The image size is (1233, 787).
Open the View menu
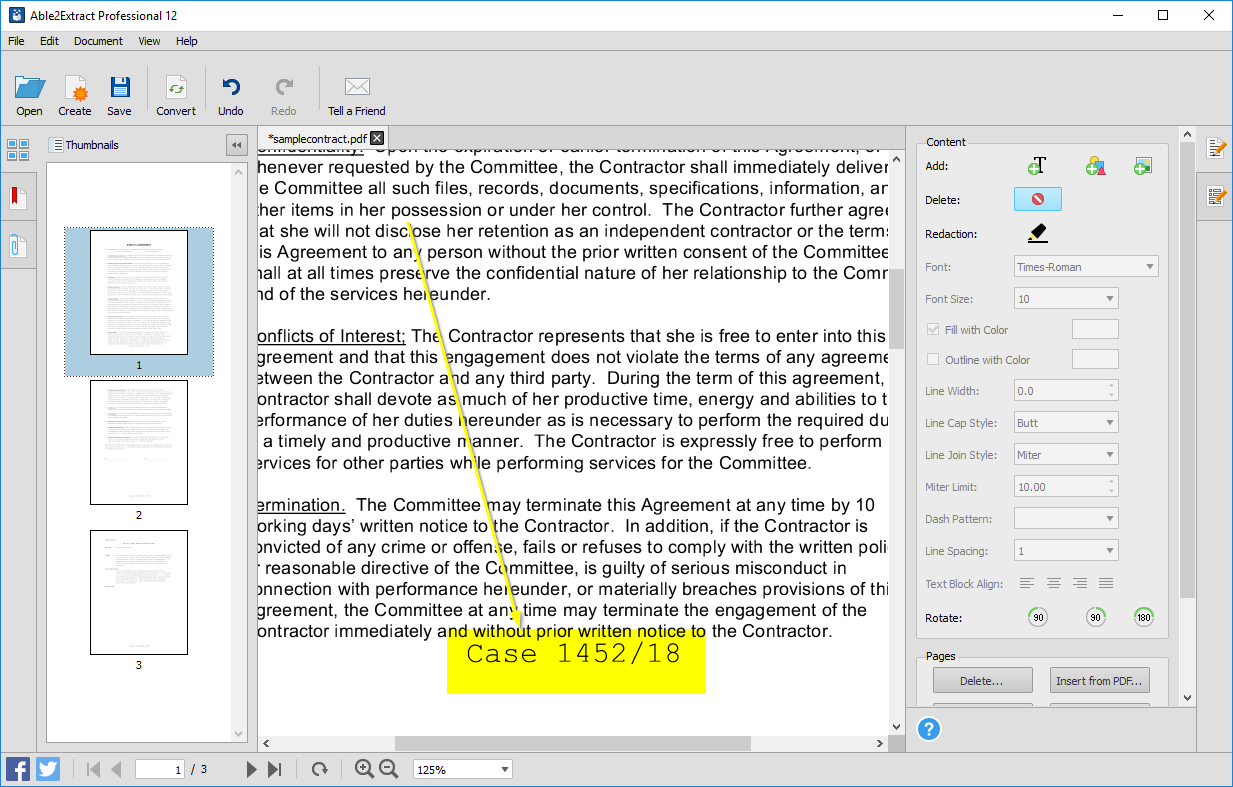tap(149, 41)
